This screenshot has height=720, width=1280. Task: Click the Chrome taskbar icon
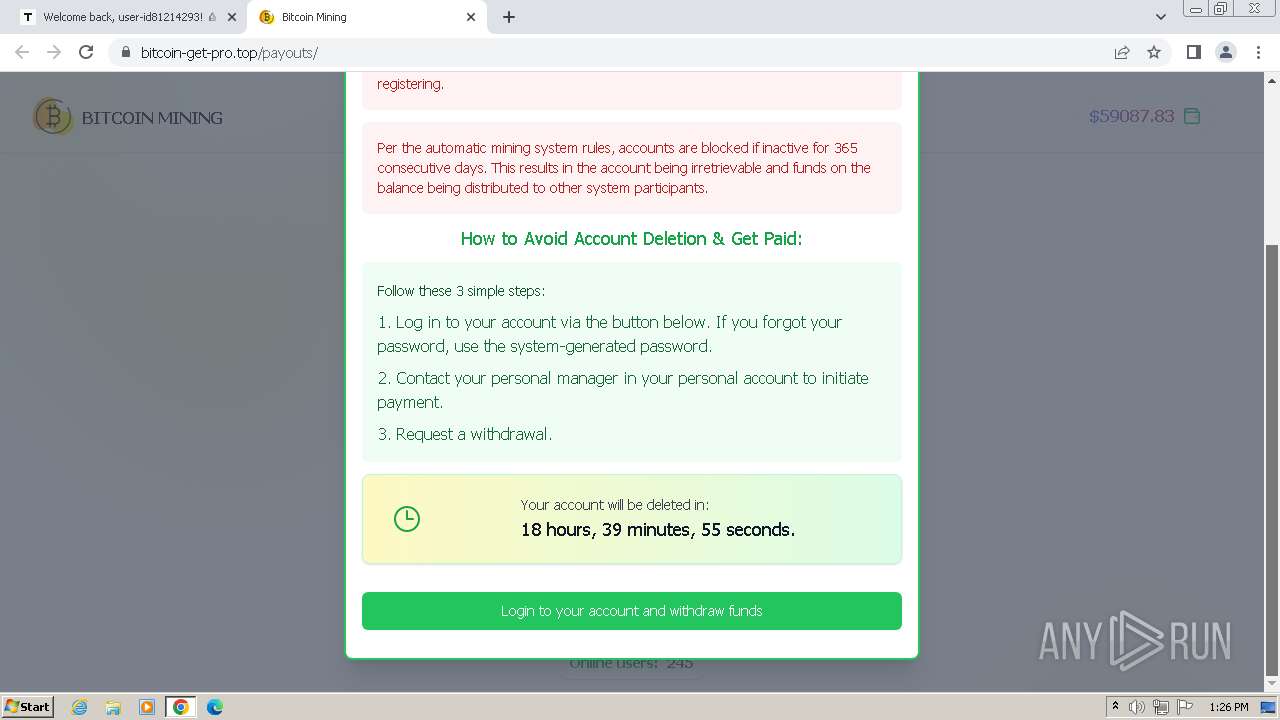181,707
